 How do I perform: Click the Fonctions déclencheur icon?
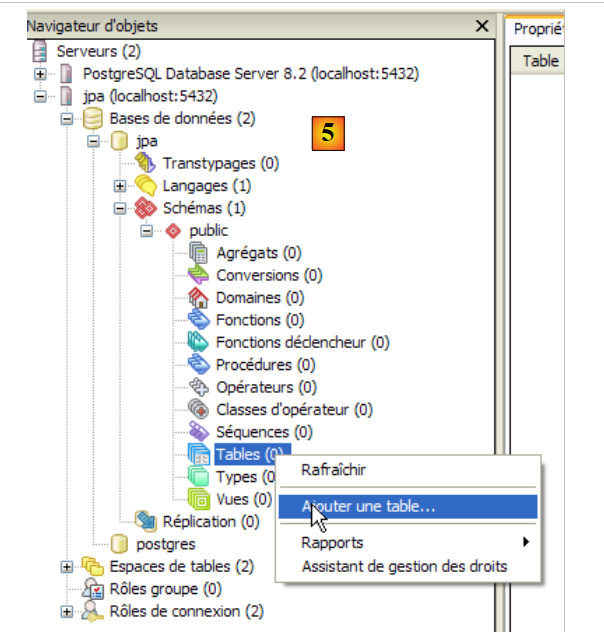pyautogui.click(x=198, y=343)
